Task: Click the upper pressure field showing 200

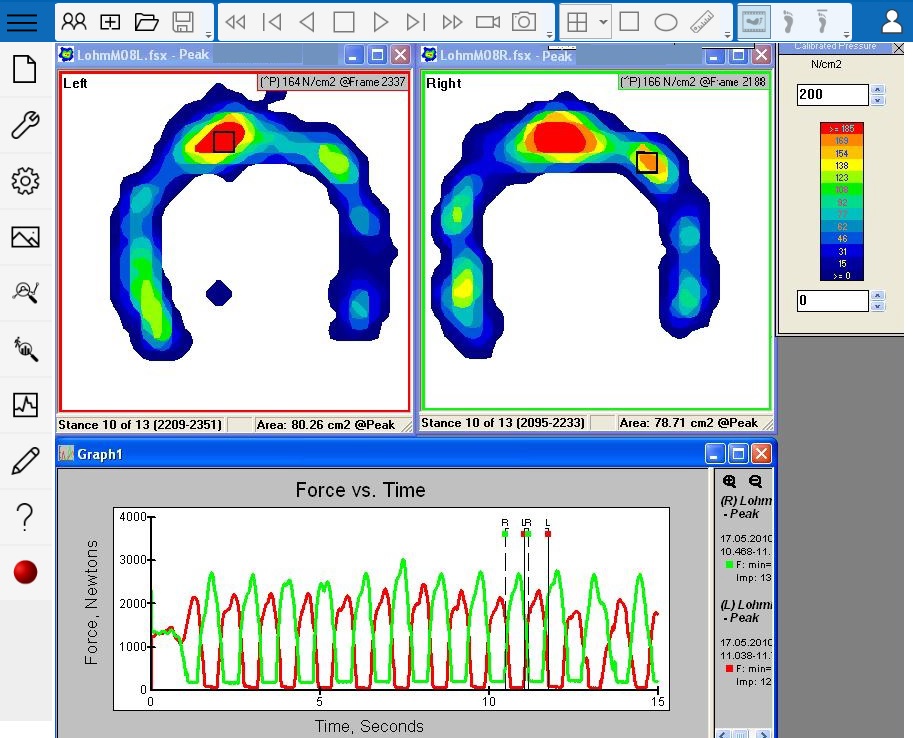Action: [832, 95]
